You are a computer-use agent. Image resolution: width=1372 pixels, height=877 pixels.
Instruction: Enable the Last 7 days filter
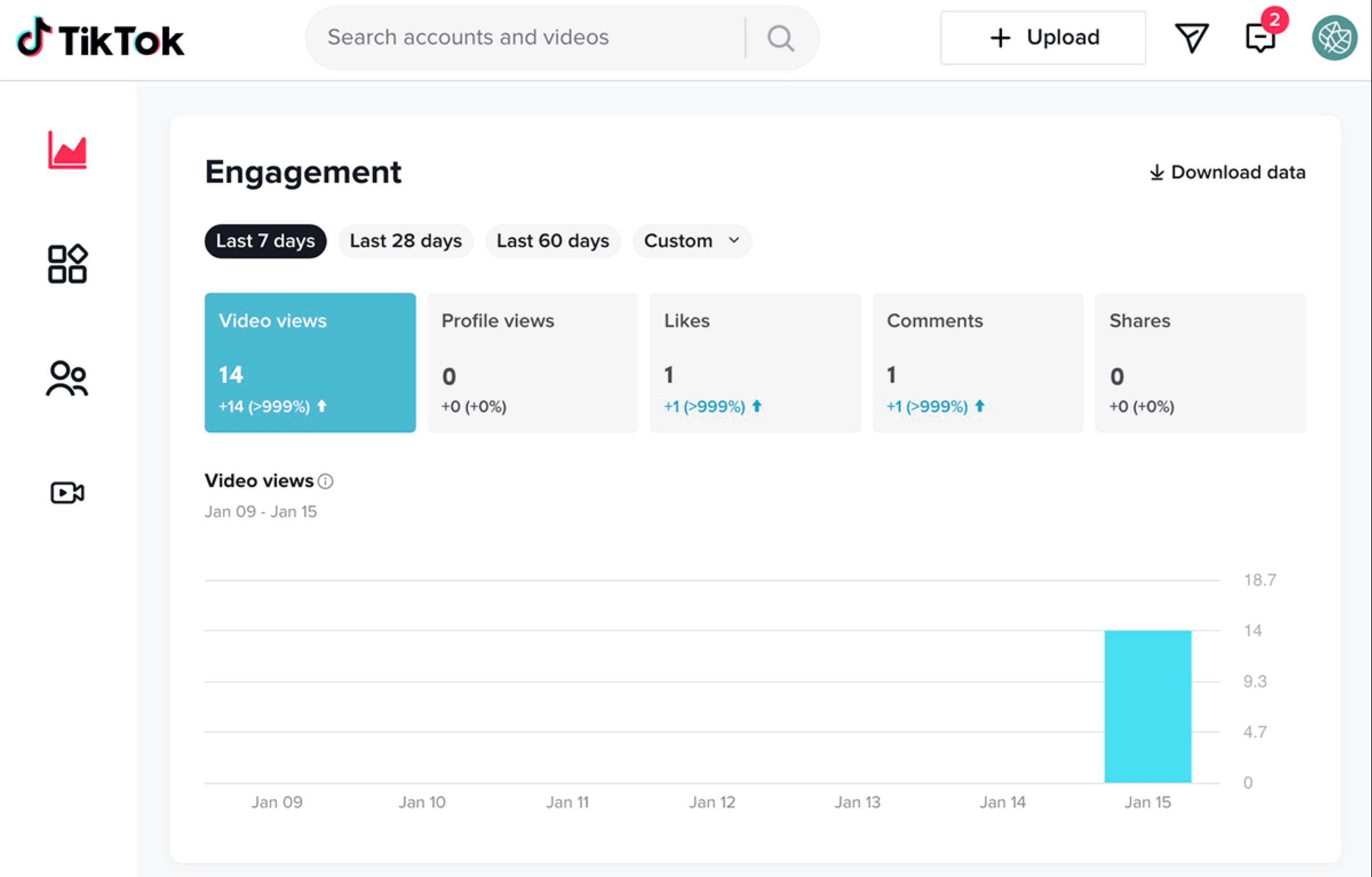click(265, 241)
